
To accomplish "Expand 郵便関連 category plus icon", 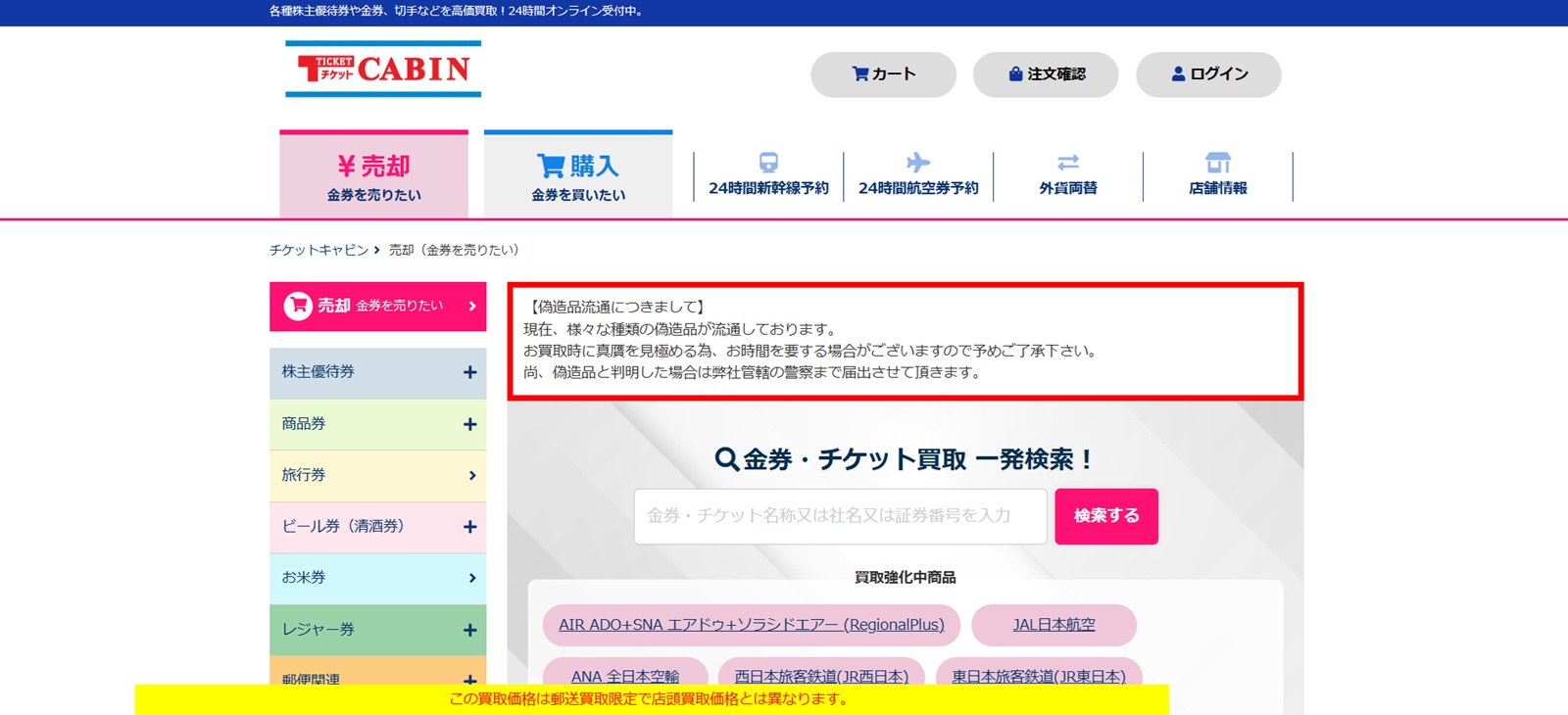I will (x=470, y=680).
